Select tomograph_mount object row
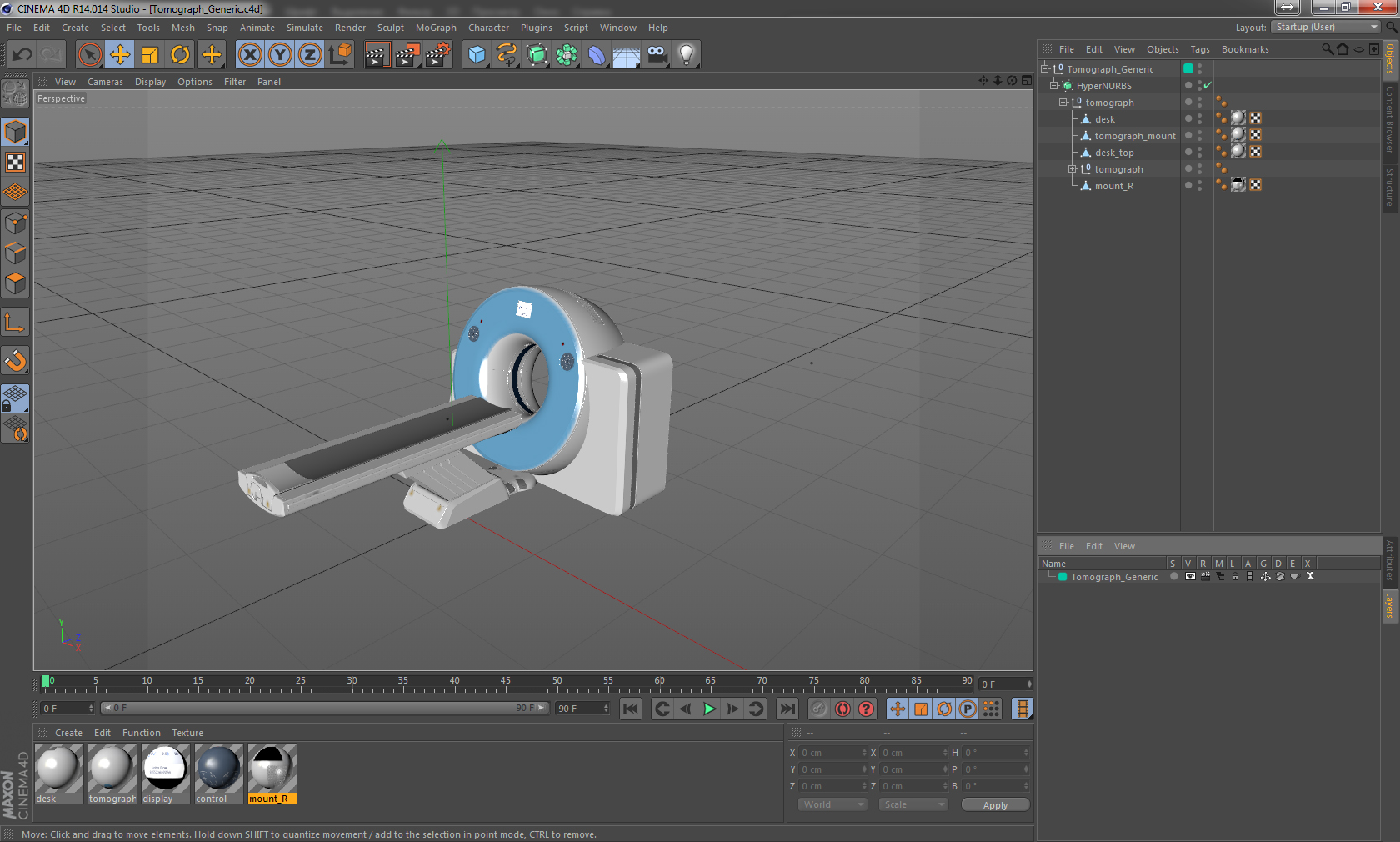The height and width of the screenshot is (842, 1400). pyautogui.click(x=1135, y=136)
